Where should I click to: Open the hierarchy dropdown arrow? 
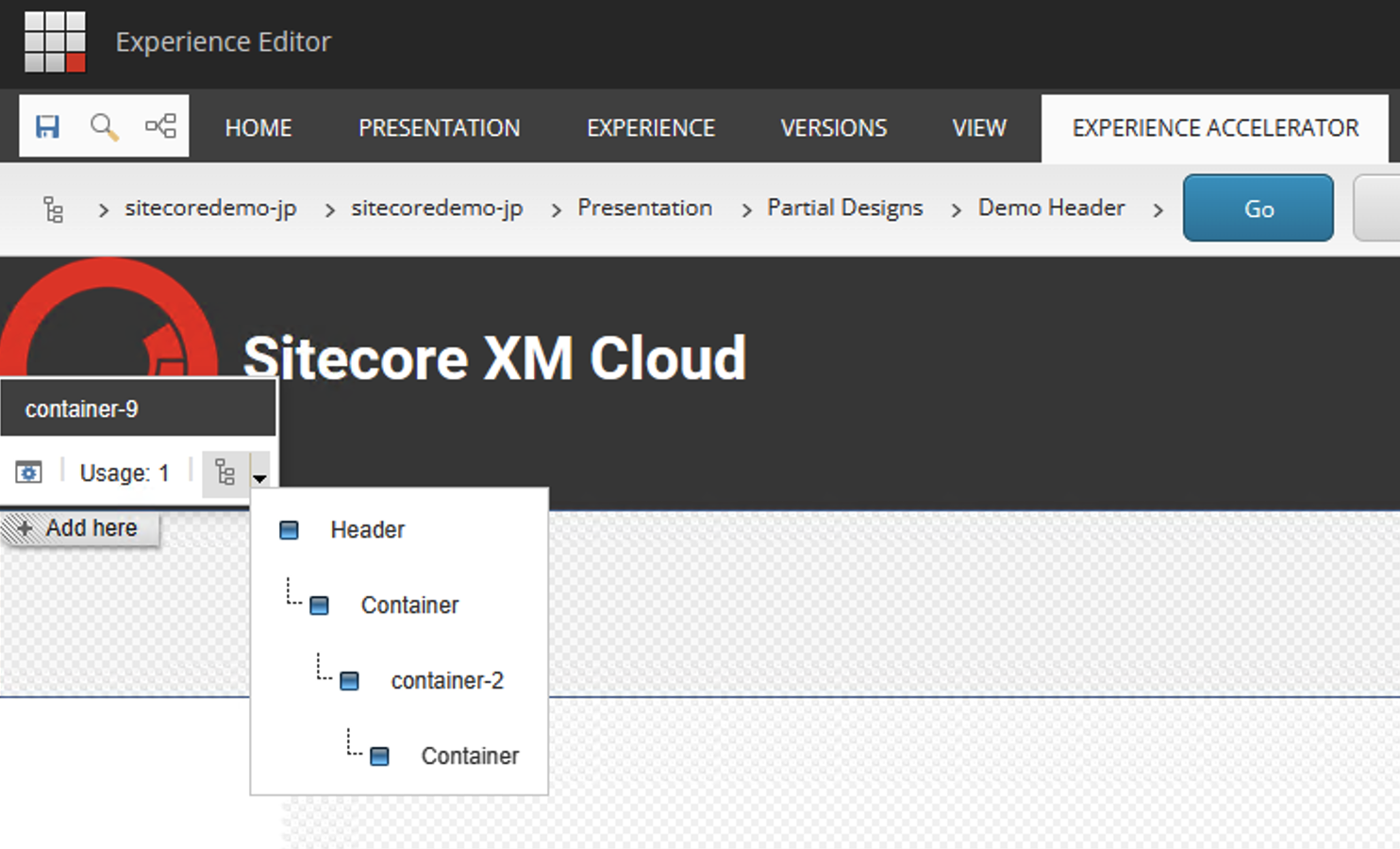[259, 477]
